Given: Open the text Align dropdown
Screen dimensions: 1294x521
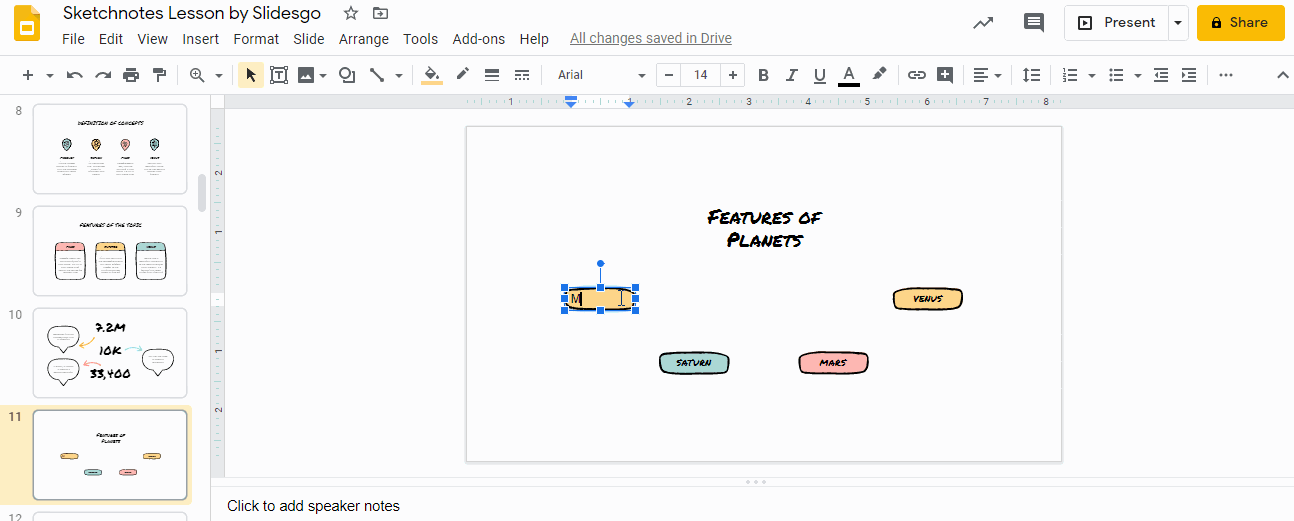Looking at the screenshot, I should pos(987,75).
